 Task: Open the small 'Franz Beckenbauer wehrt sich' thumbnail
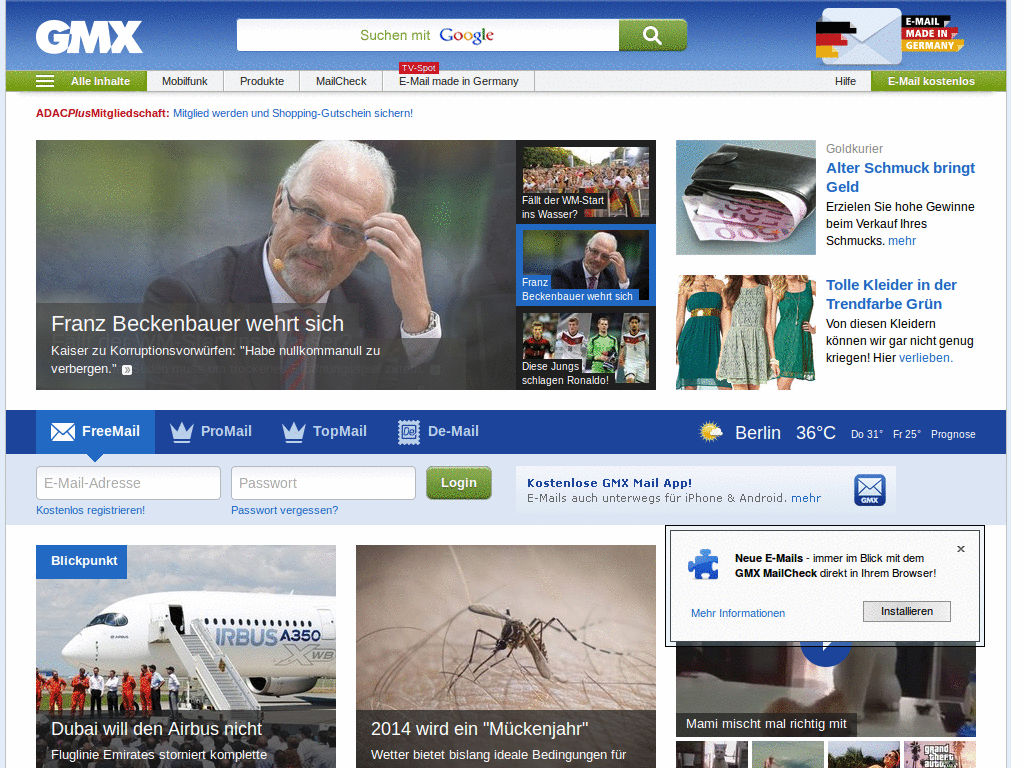tap(586, 265)
